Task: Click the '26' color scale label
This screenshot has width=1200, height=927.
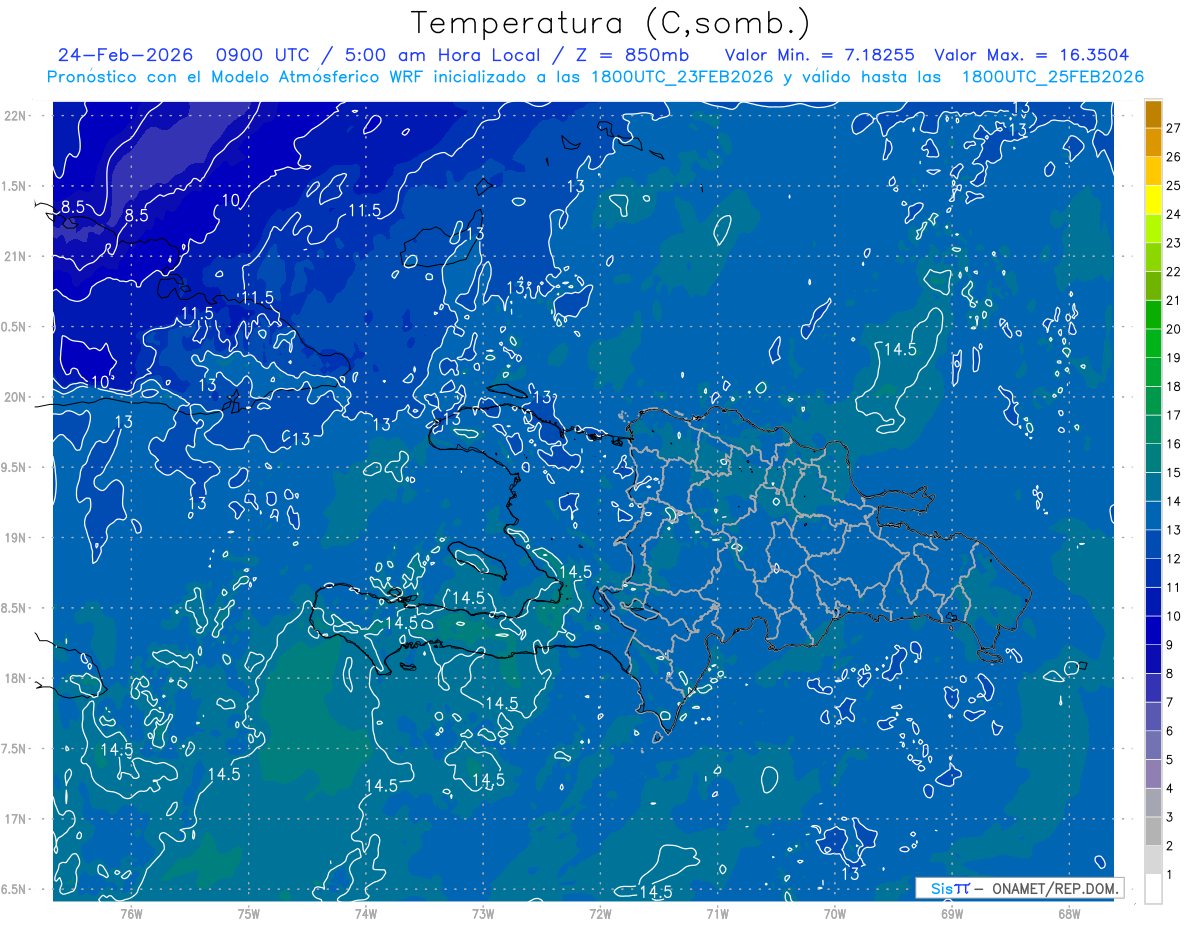Action: pyautogui.click(x=1174, y=156)
